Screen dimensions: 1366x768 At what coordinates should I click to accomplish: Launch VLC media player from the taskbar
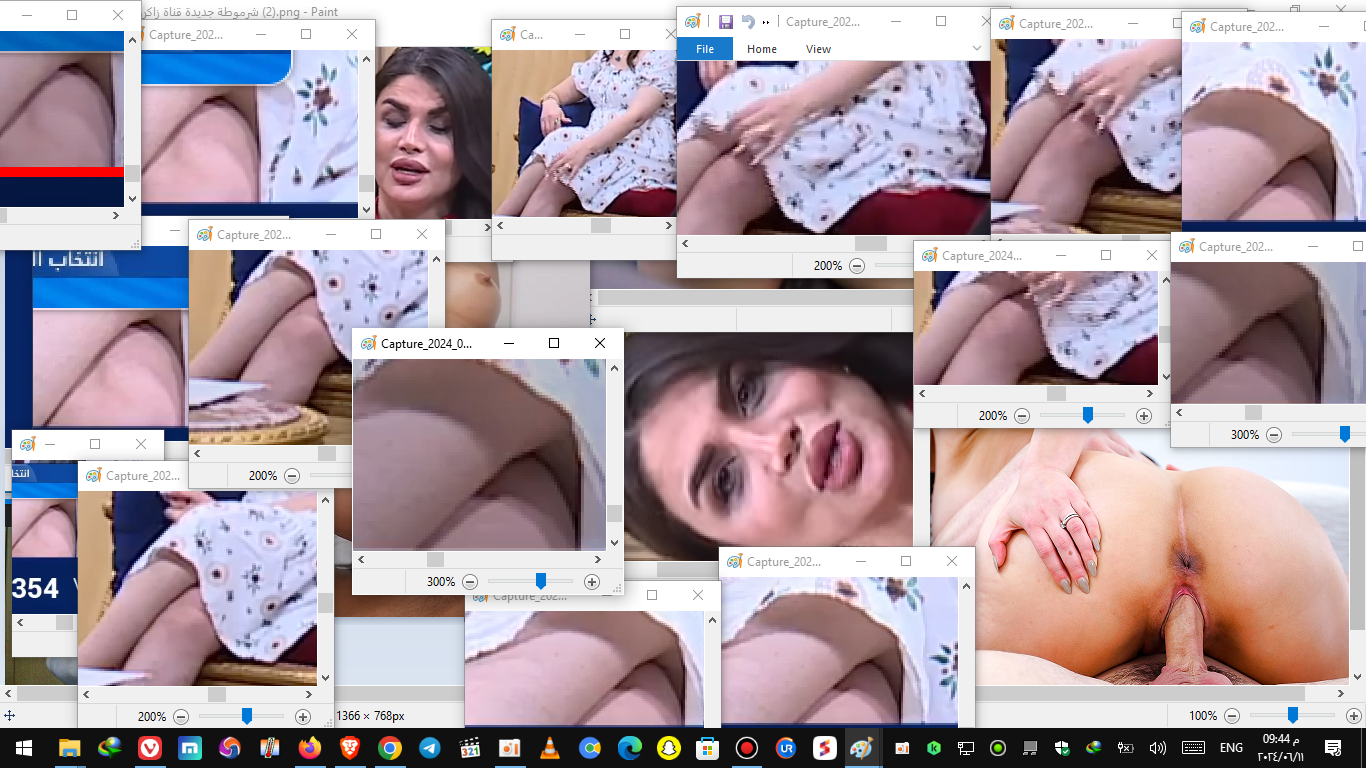550,747
